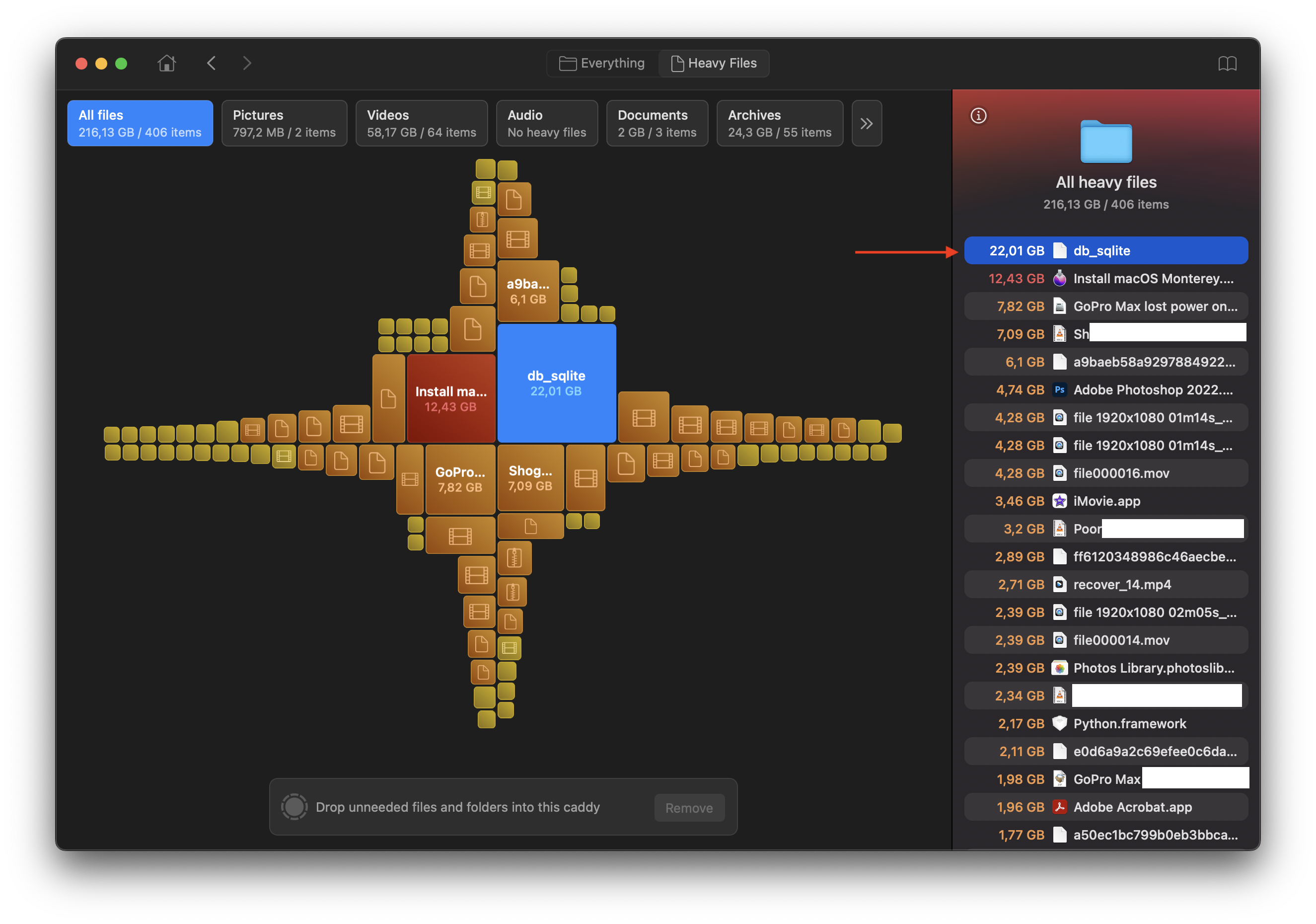1316x924 pixels.
Task: Click the caddy drop circle
Action: point(294,807)
